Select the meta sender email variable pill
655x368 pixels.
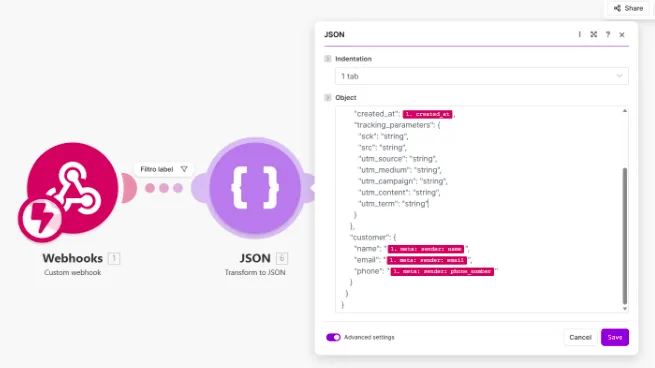tap(427, 260)
